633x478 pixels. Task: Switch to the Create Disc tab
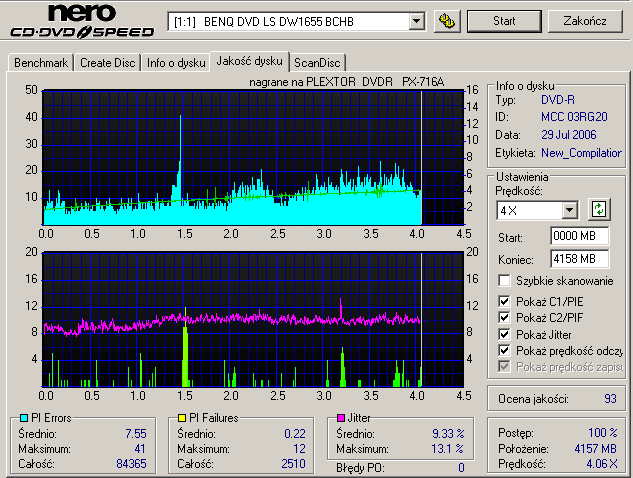point(107,63)
